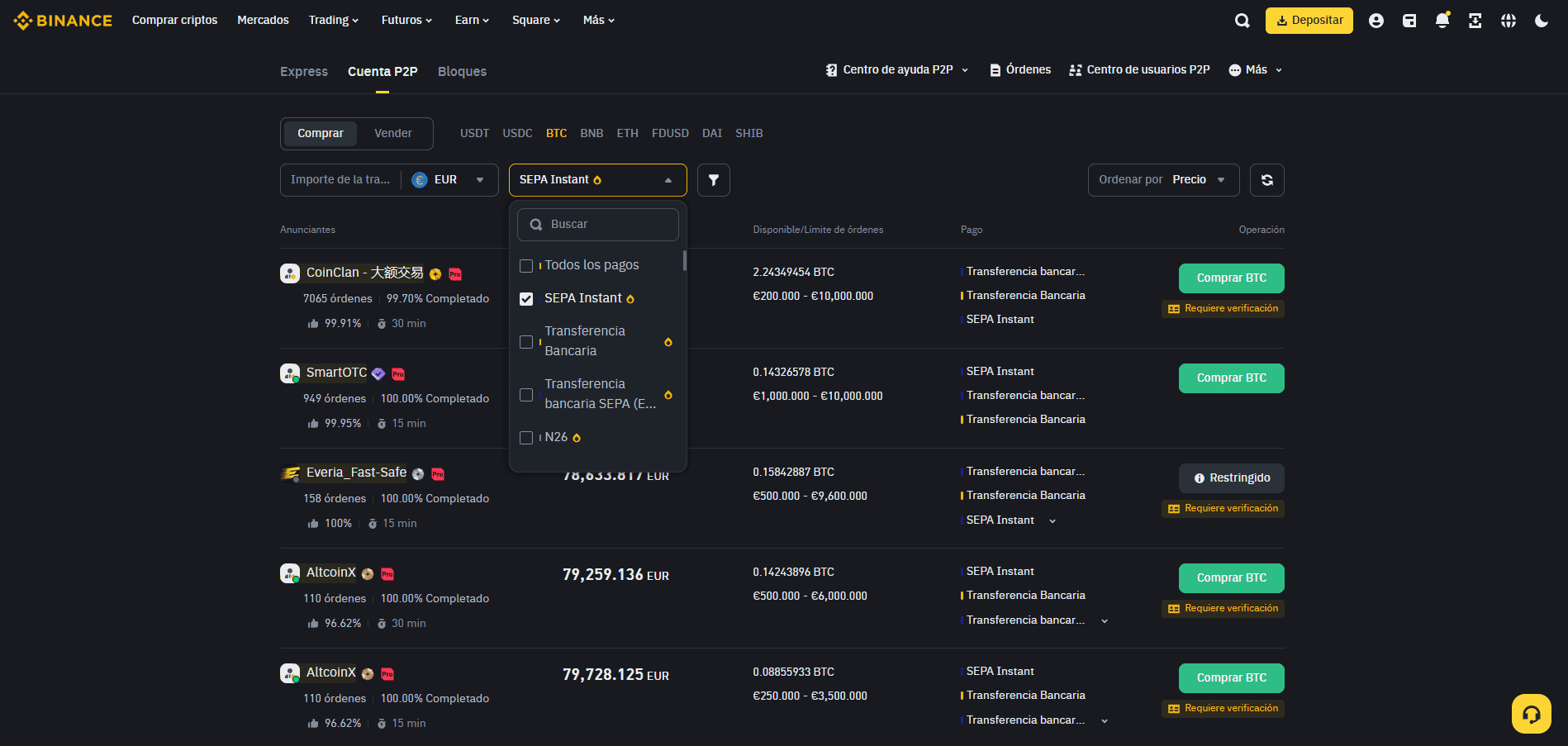
Task: Open the Express tab
Action: pyautogui.click(x=304, y=72)
